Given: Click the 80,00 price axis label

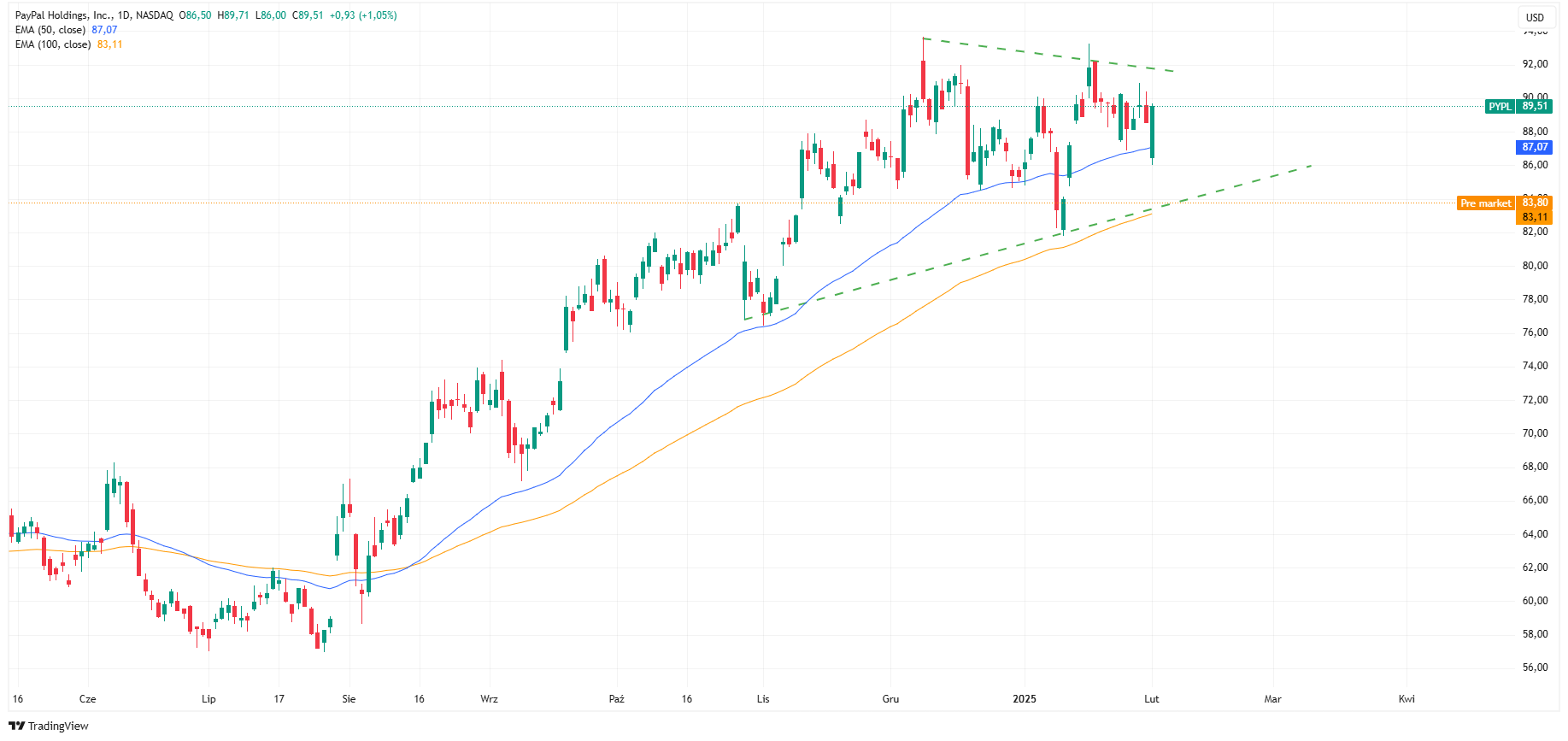Looking at the screenshot, I should 1535,266.
